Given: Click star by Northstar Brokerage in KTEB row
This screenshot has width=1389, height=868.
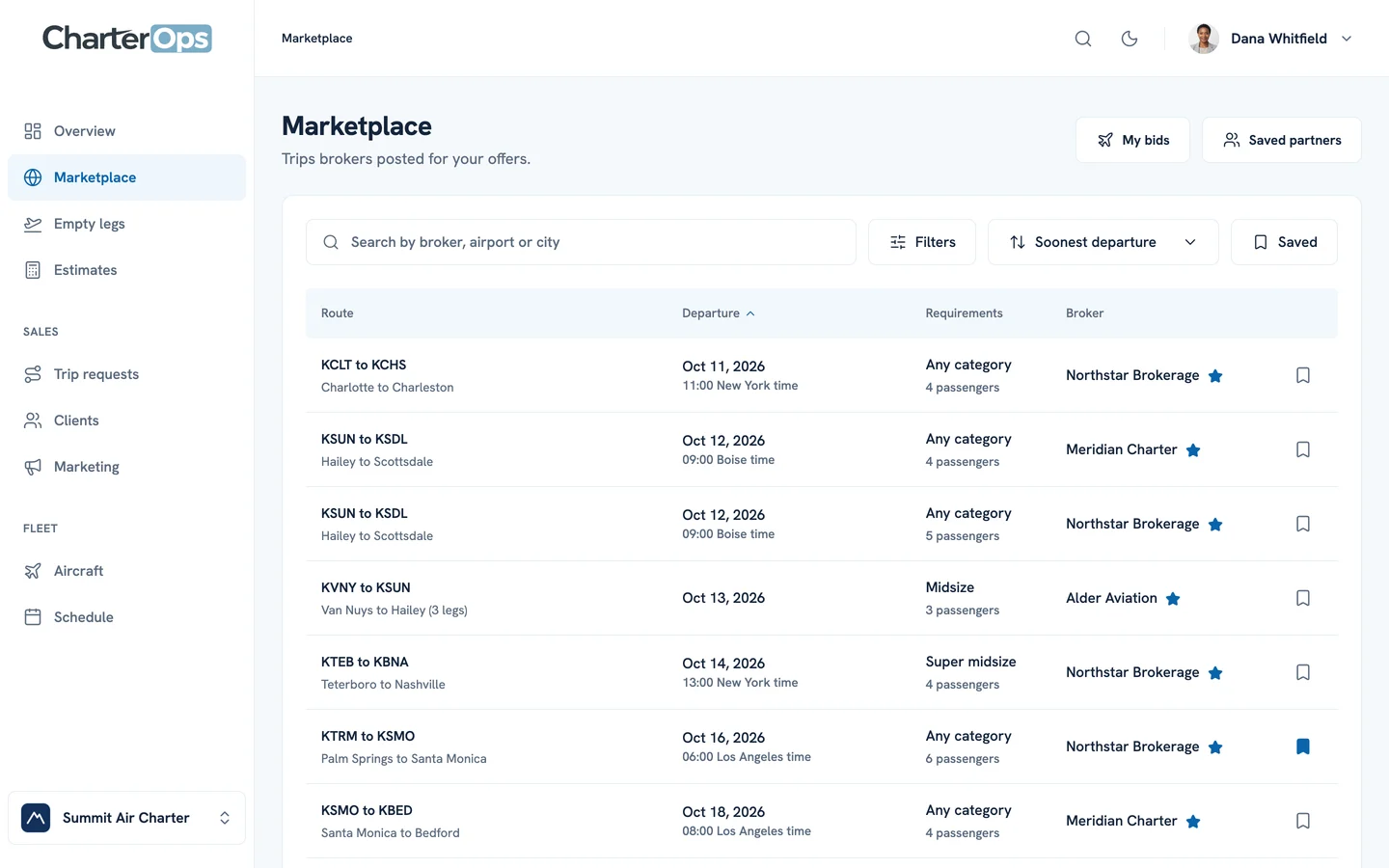Looking at the screenshot, I should point(1215,673).
